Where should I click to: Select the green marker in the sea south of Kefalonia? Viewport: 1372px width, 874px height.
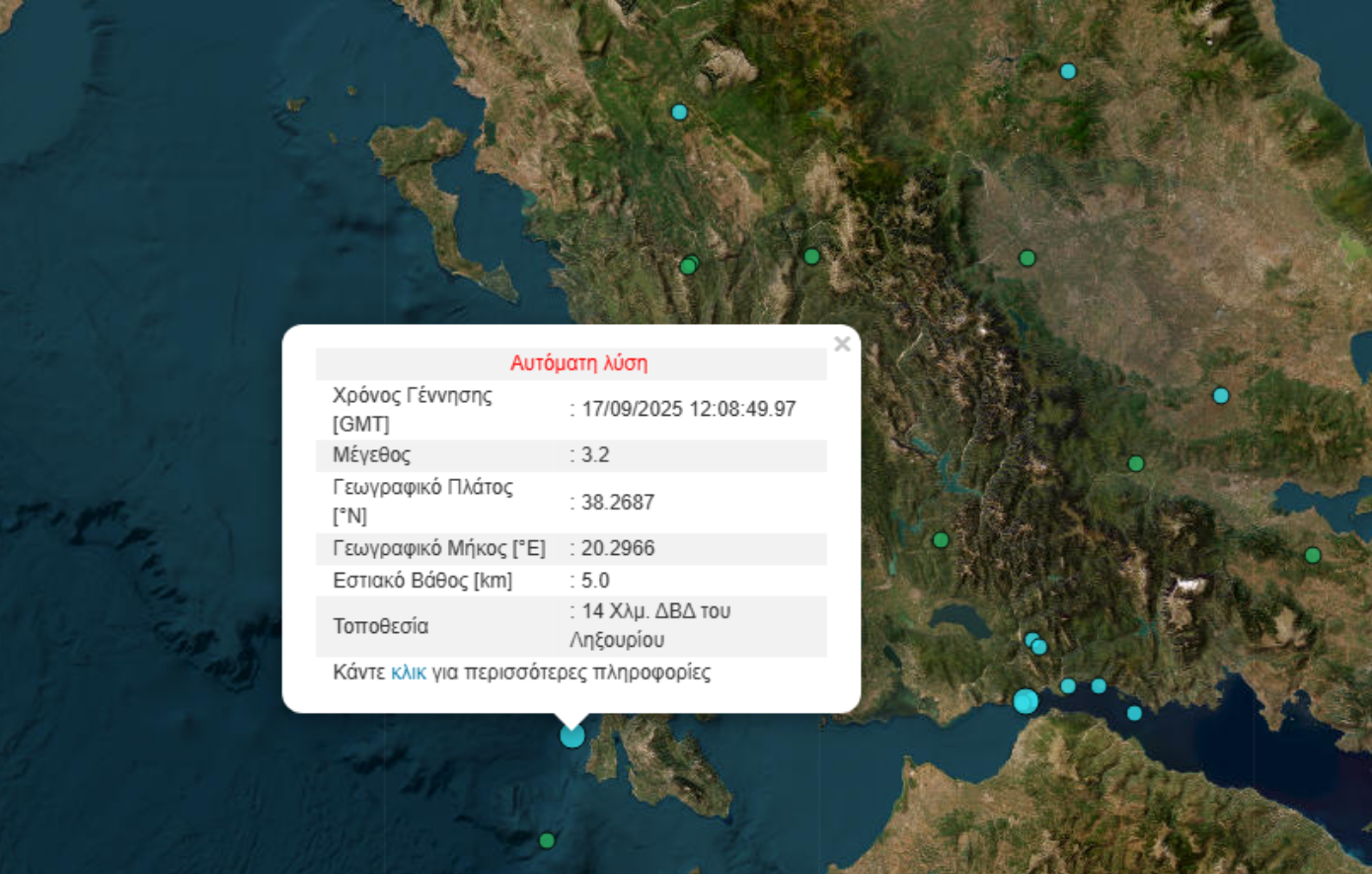547,840
